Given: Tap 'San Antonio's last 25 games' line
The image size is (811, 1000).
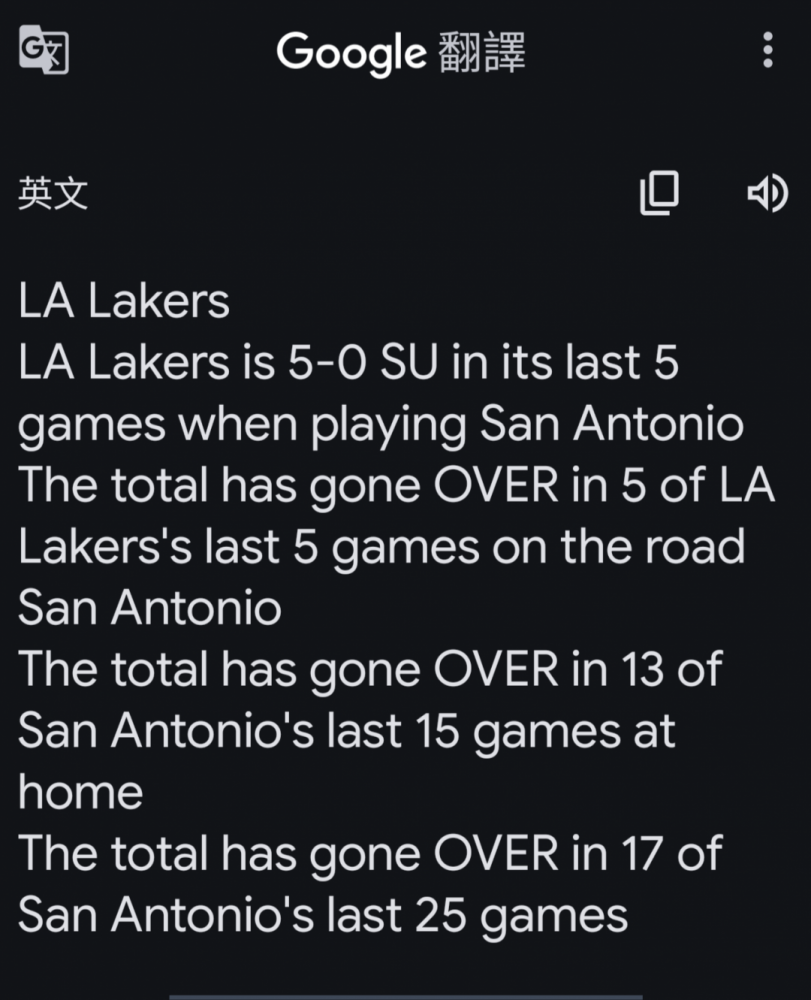Looking at the screenshot, I should pyautogui.click(x=323, y=915).
